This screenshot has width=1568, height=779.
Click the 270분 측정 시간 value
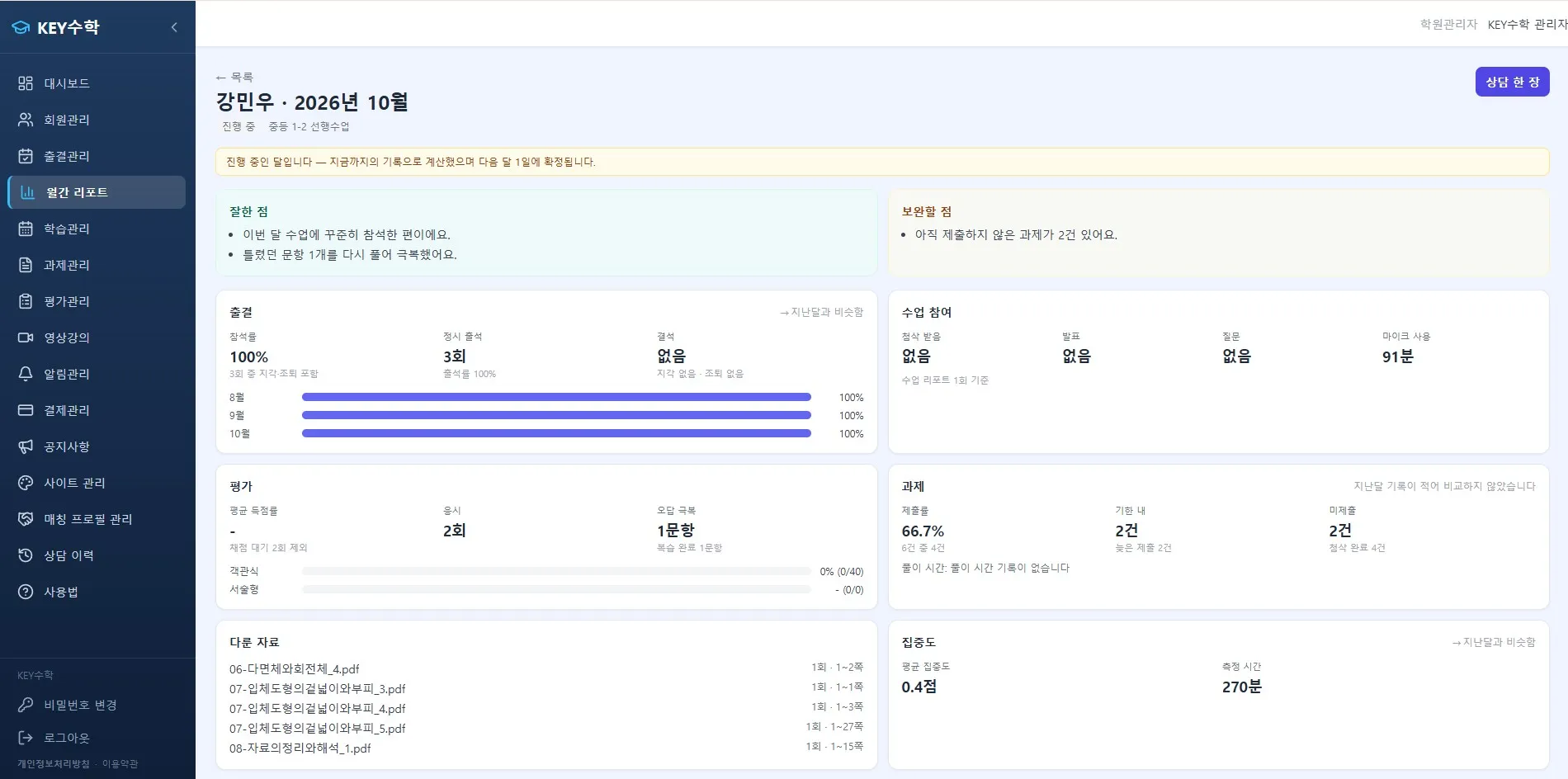pos(1241,687)
